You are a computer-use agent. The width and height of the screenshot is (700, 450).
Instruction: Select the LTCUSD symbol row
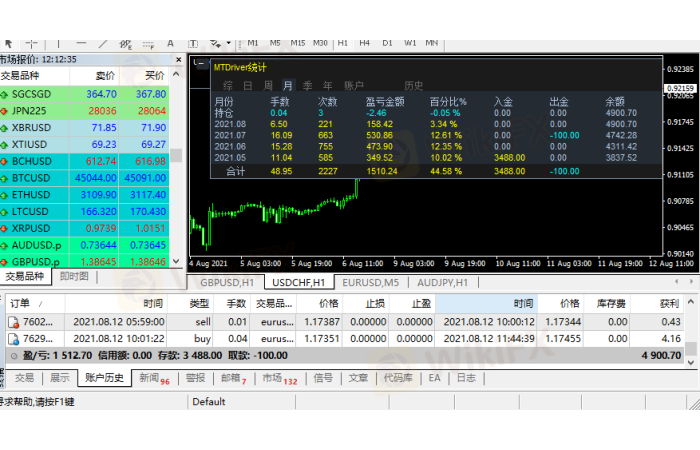pos(84,212)
